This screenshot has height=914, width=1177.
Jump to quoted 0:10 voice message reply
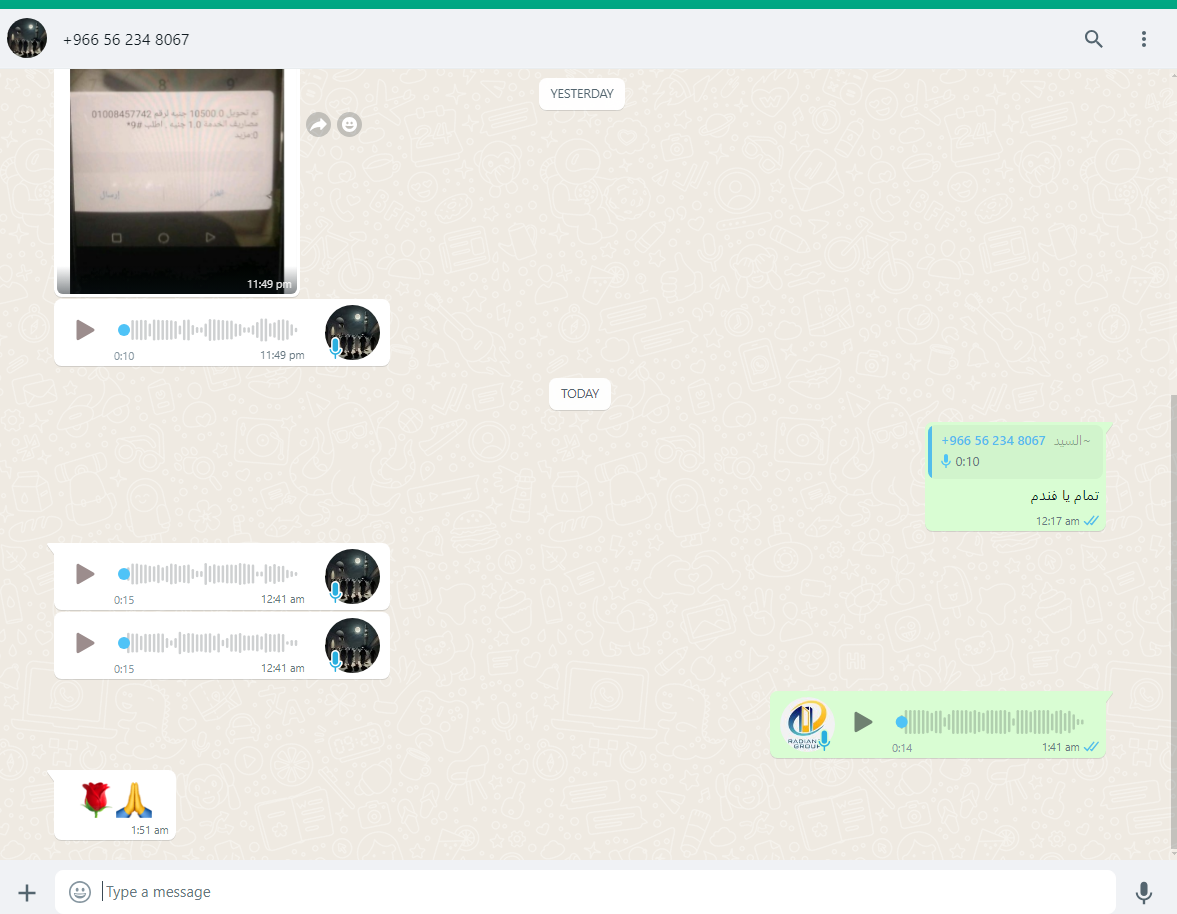[x=1016, y=451]
